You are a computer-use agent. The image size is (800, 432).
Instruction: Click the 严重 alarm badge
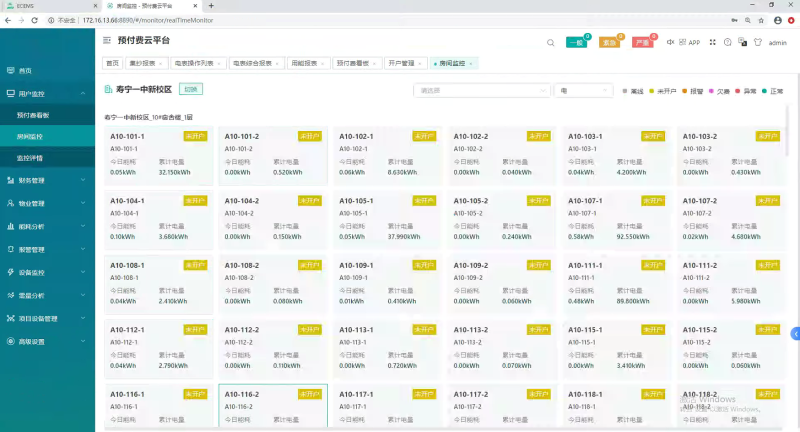pyautogui.click(x=642, y=42)
